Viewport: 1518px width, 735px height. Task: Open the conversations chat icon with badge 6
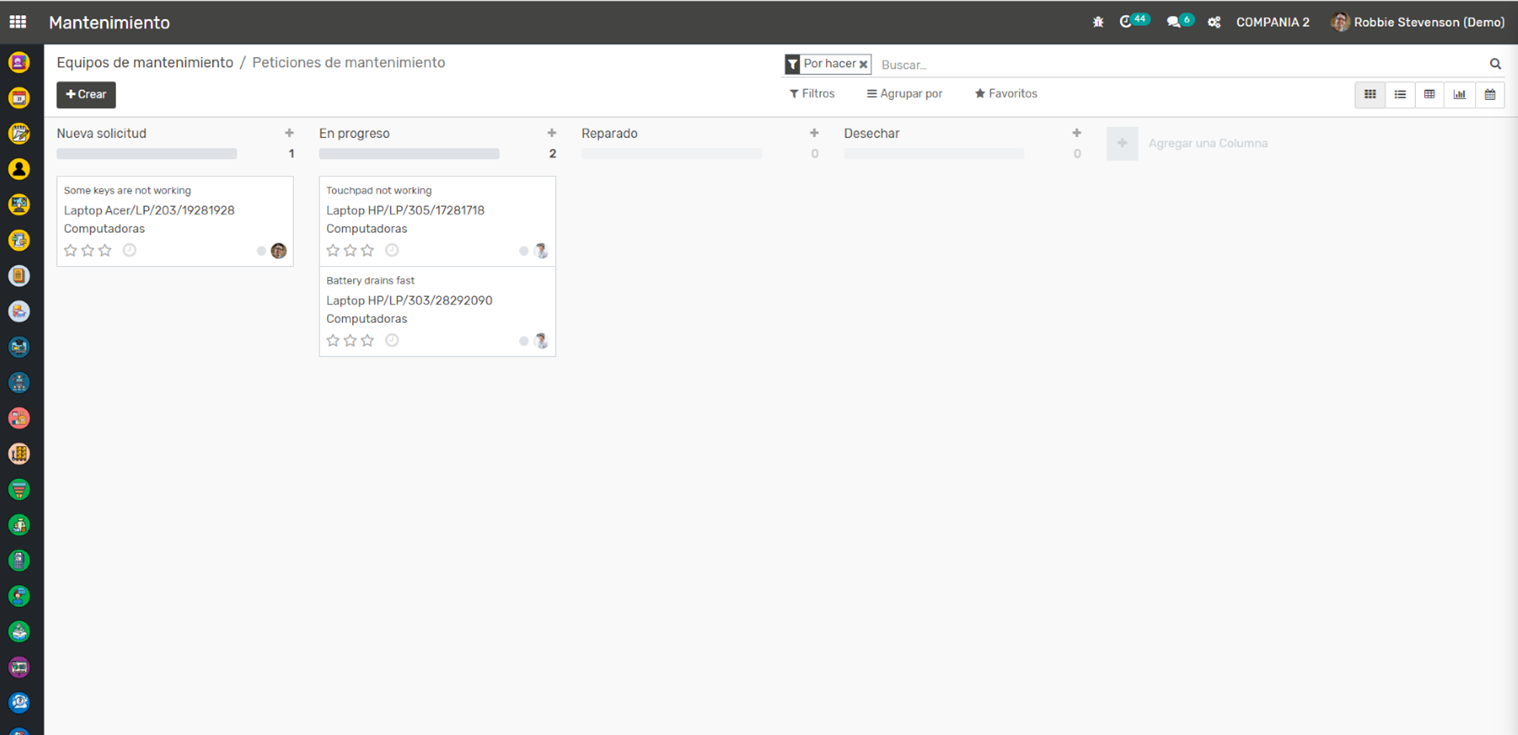(1173, 22)
